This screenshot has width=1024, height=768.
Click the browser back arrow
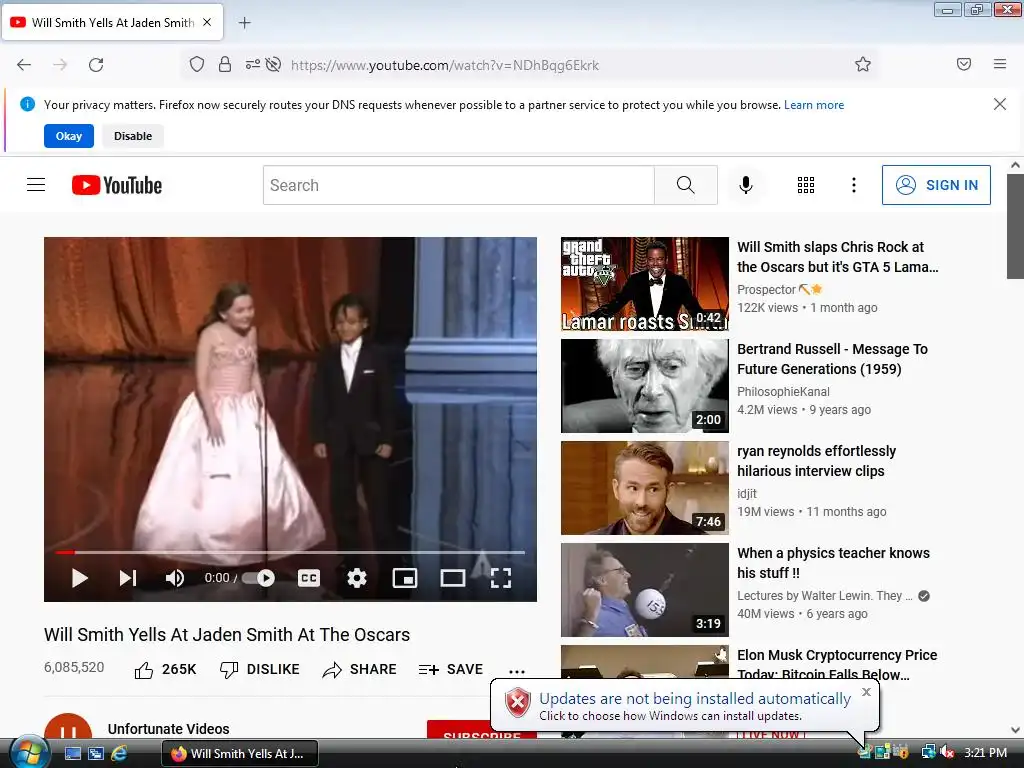(24, 65)
